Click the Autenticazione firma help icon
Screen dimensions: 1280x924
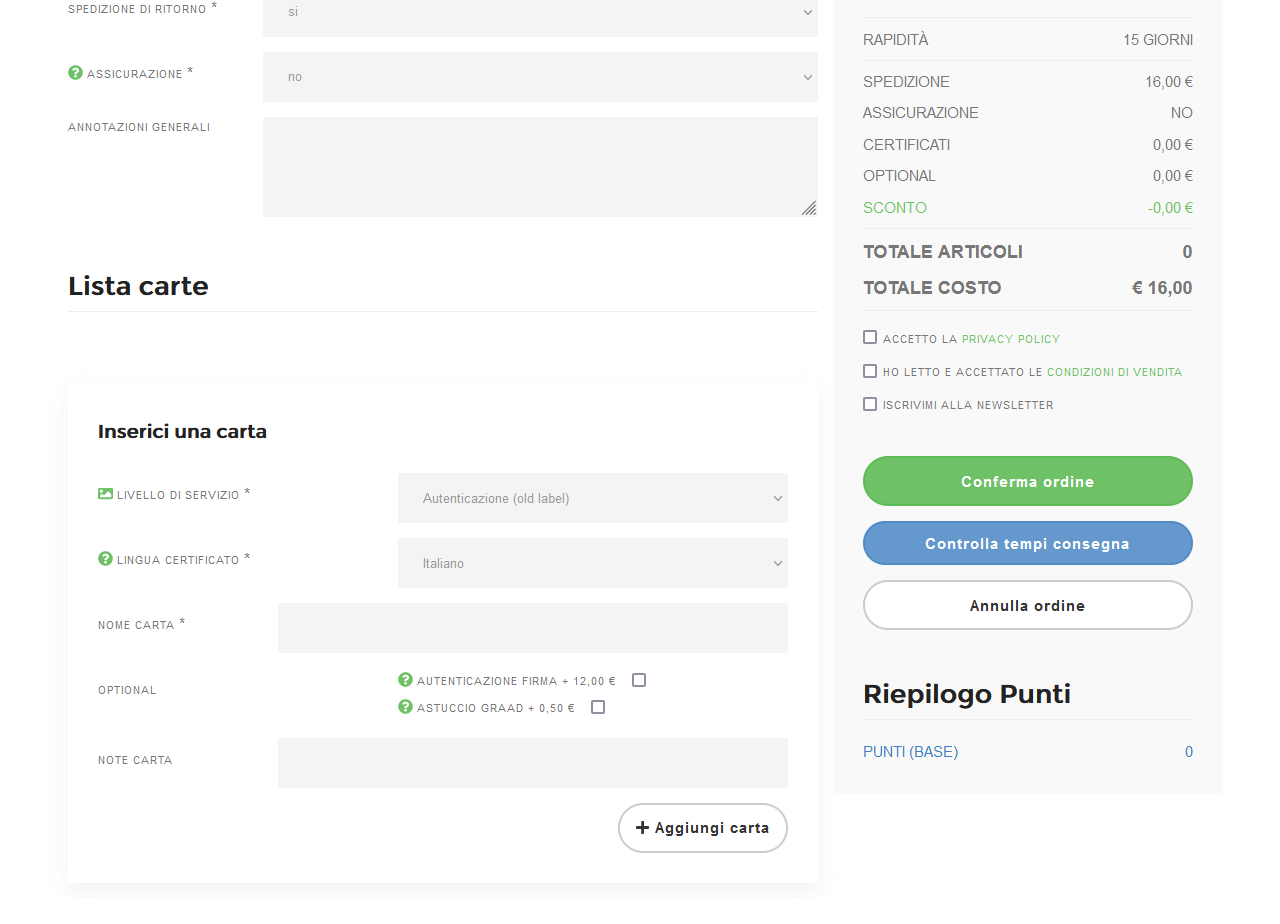tap(405, 680)
